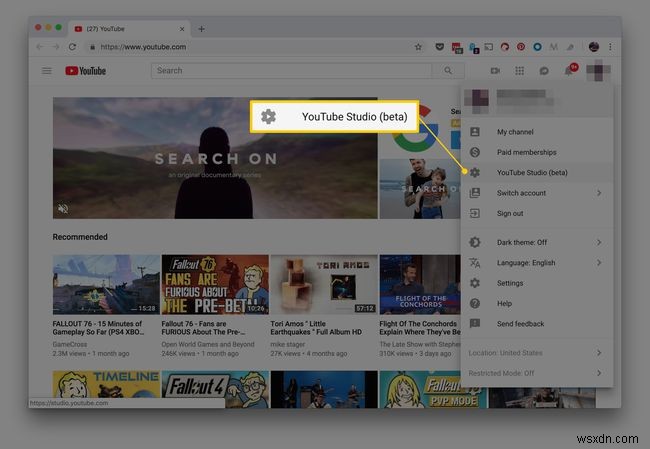
Task: Open 'FALLOUT 76 - 15 Minutes' title
Action: click(99, 328)
